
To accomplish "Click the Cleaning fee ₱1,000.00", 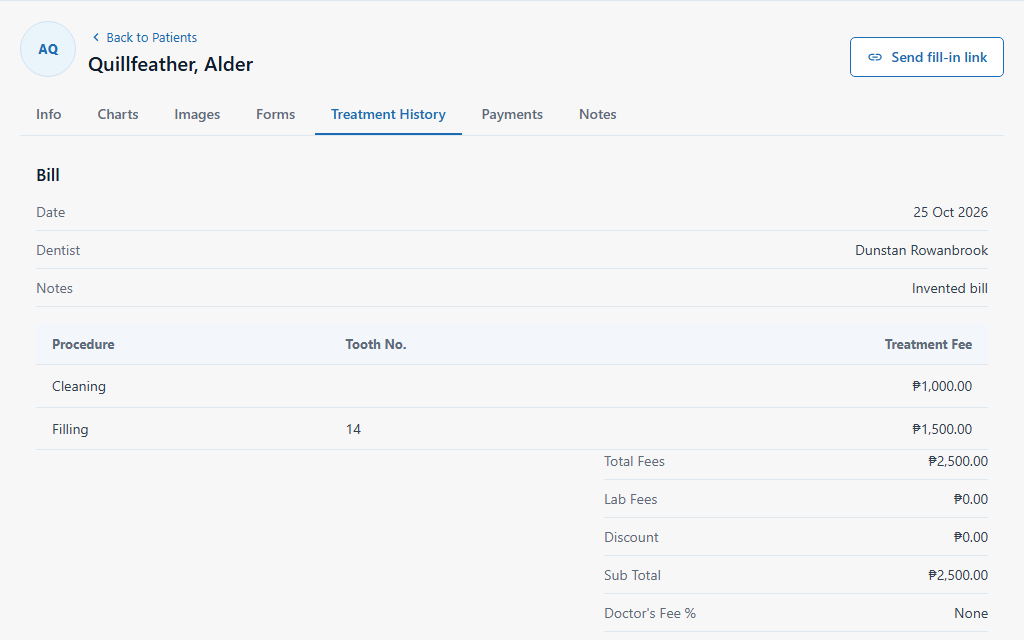I will 942,386.
